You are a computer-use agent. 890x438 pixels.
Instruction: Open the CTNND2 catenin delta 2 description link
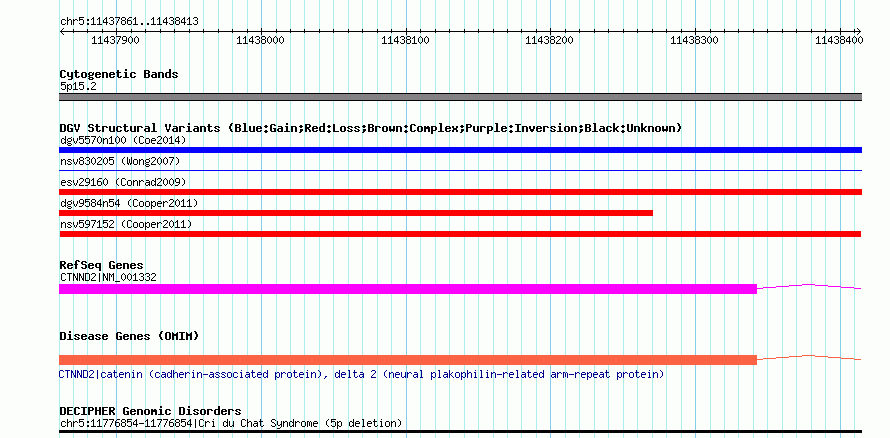pos(362,374)
